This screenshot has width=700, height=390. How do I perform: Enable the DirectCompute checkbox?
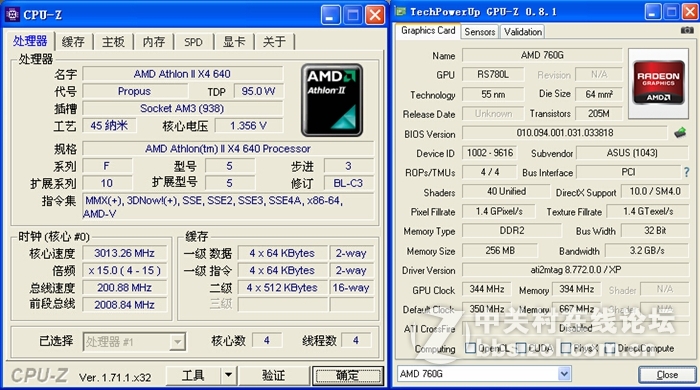pos(610,348)
